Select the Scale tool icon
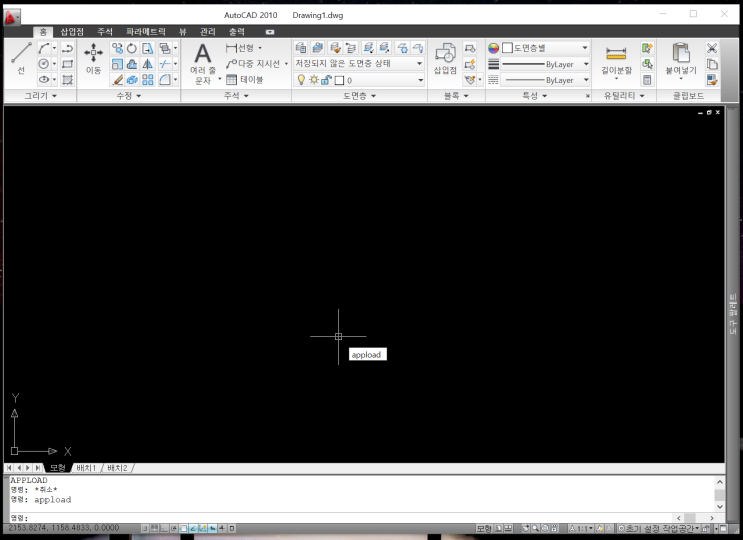 click(x=117, y=63)
